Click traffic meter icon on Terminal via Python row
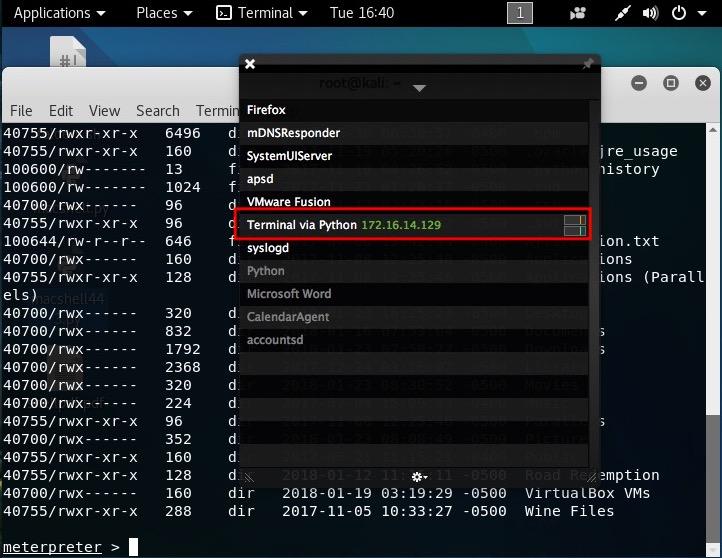The height and width of the screenshot is (558, 722). (x=575, y=225)
